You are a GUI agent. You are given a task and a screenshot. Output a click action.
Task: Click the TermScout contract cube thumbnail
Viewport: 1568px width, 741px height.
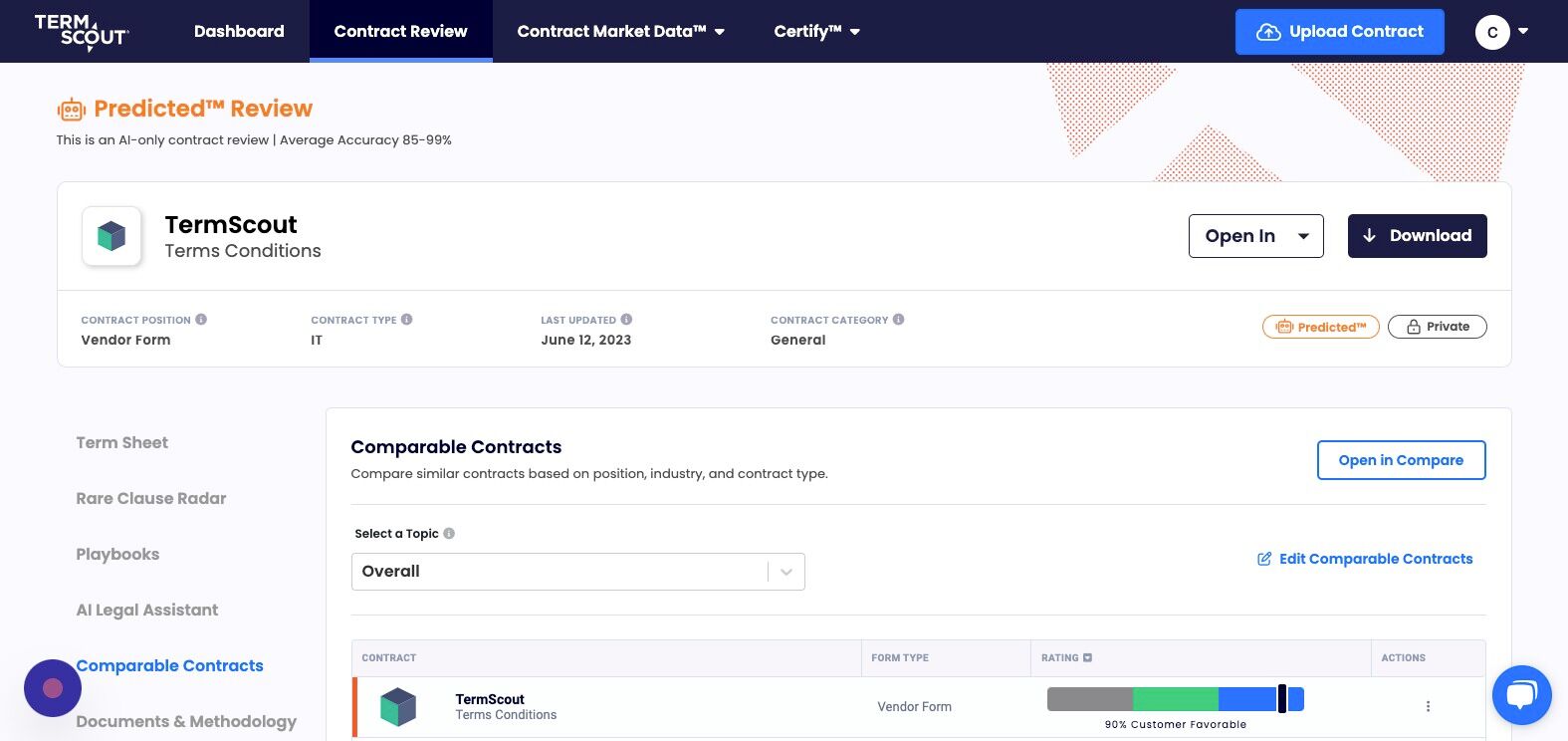[x=112, y=236]
